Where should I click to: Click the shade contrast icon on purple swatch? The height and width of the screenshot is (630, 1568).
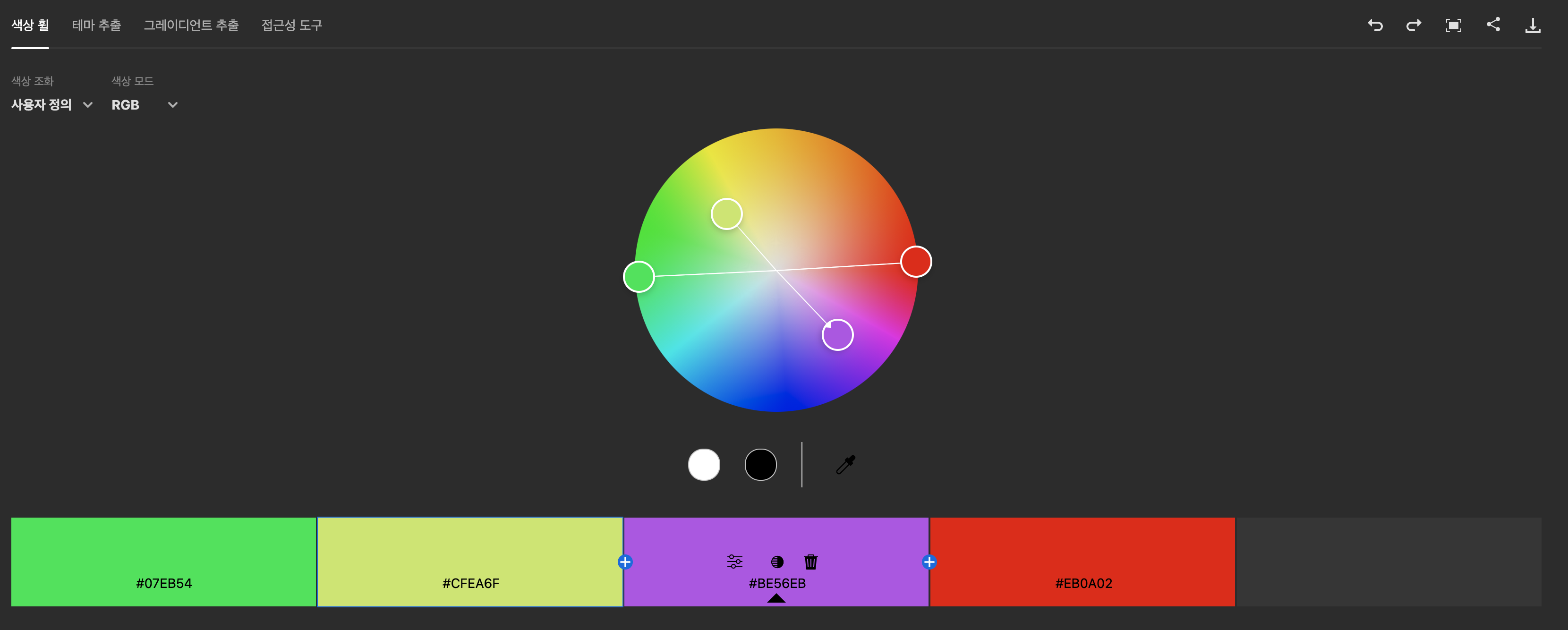click(777, 562)
